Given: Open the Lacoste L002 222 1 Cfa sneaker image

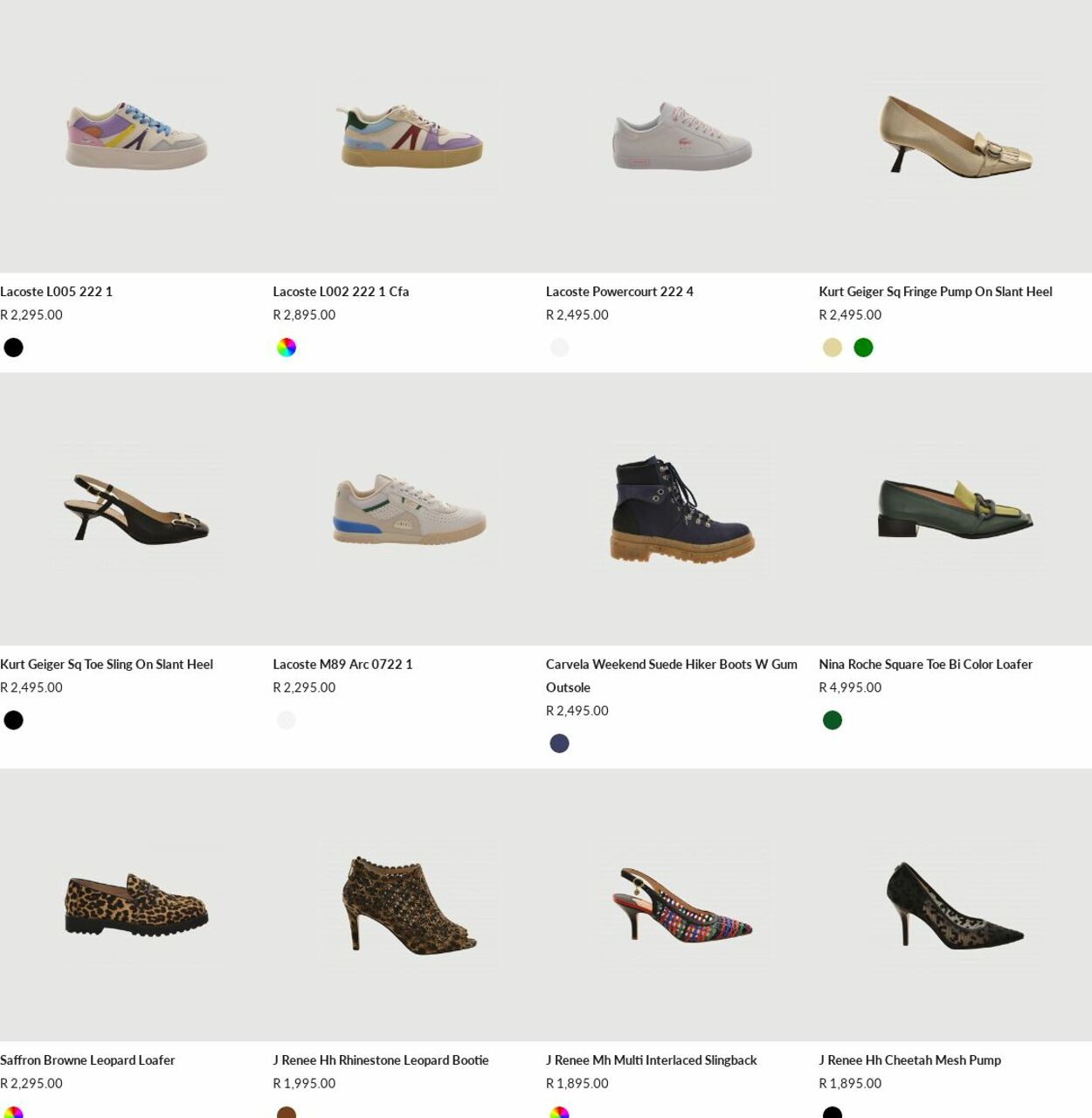Looking at the screenshot, I should coord(409,136).
